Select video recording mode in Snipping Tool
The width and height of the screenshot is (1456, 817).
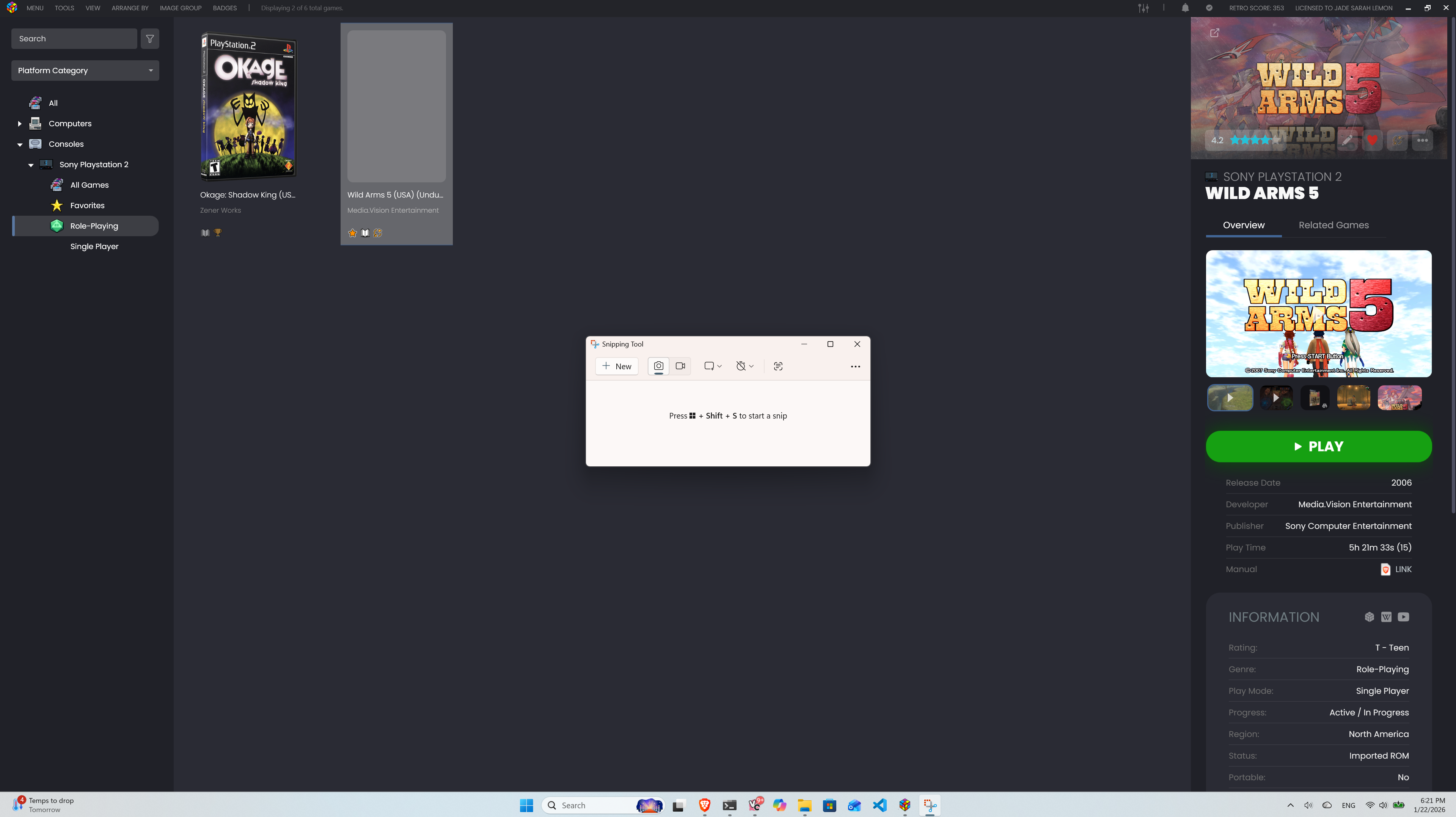point(680,366)
